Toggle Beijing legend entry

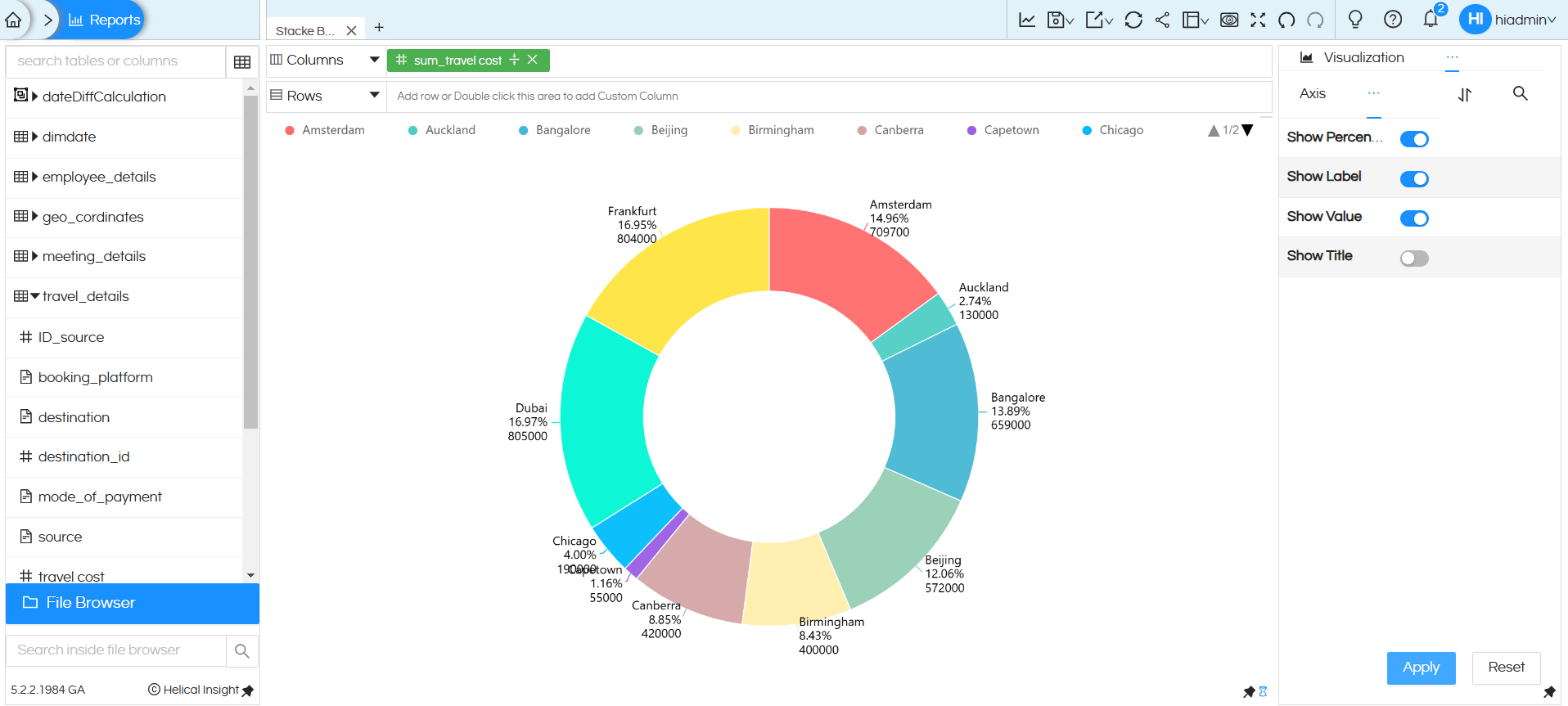point(661,130)
